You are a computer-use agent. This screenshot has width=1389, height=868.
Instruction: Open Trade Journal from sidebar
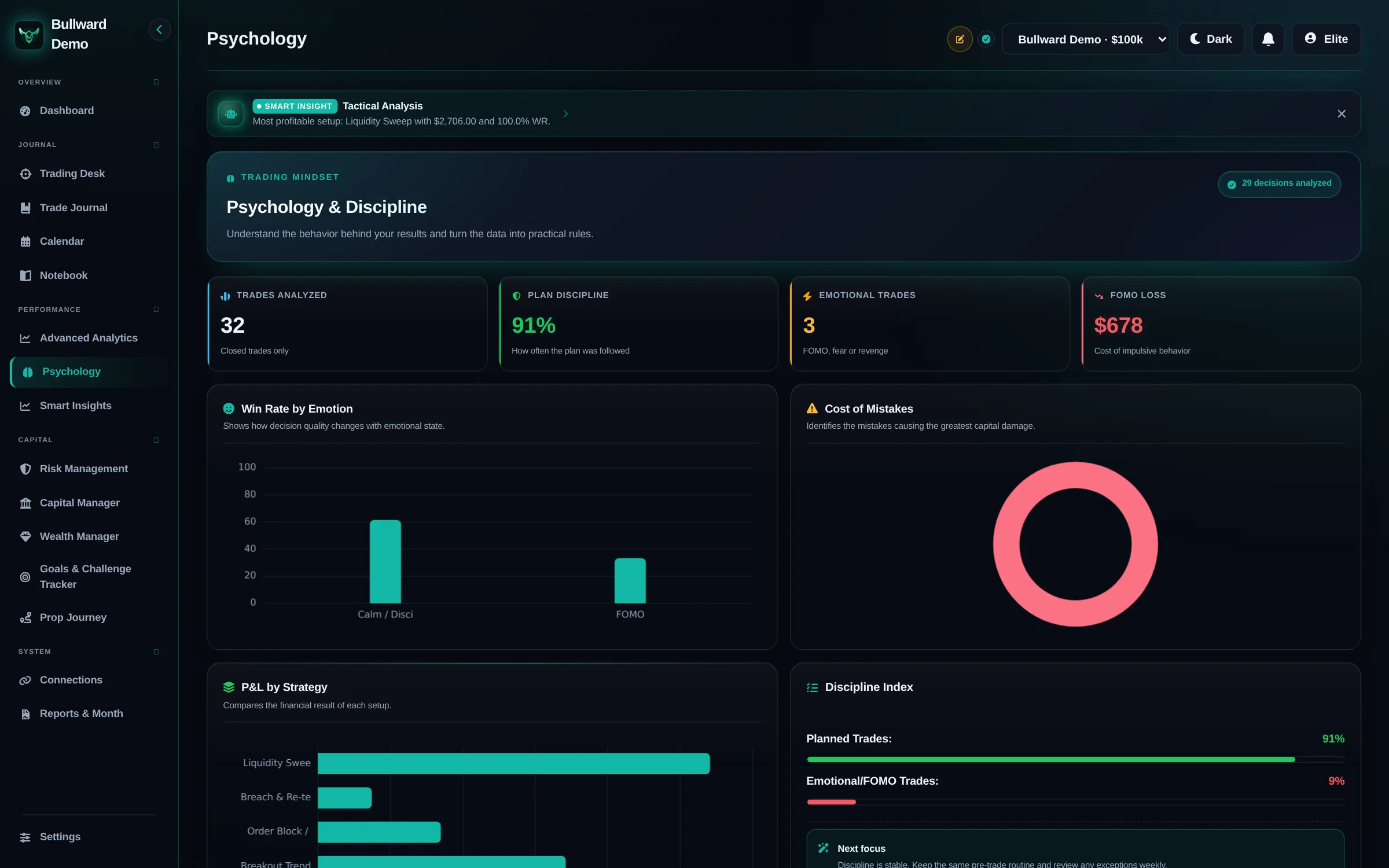89,208
